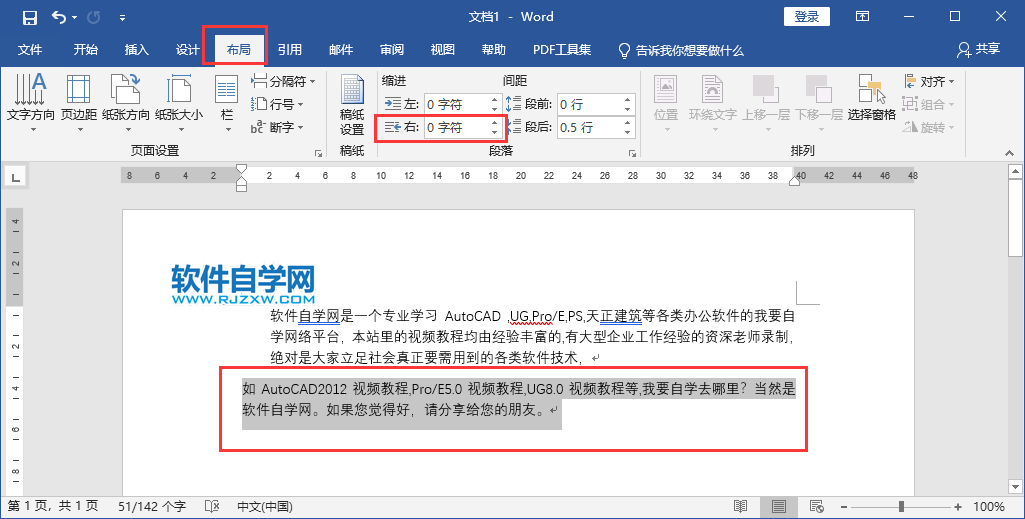The image size is (1025, 519).
Task: Save the document with the floppy icon
Action: tap(29, 17)
